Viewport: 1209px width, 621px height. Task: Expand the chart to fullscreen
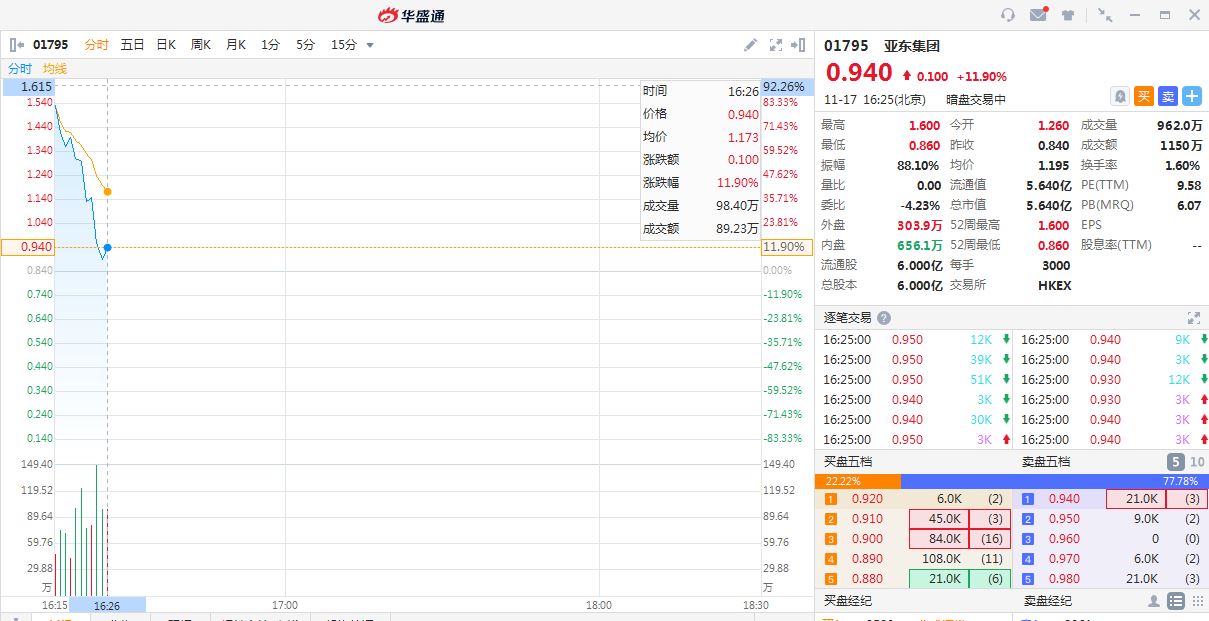pyautogui.click(x=776, y=45)
